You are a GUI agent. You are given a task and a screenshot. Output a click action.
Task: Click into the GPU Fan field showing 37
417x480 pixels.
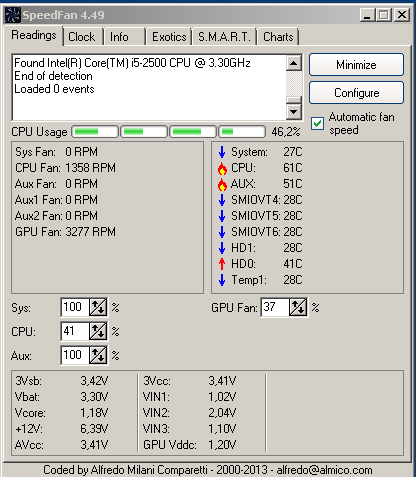click(x=275, y=307)
